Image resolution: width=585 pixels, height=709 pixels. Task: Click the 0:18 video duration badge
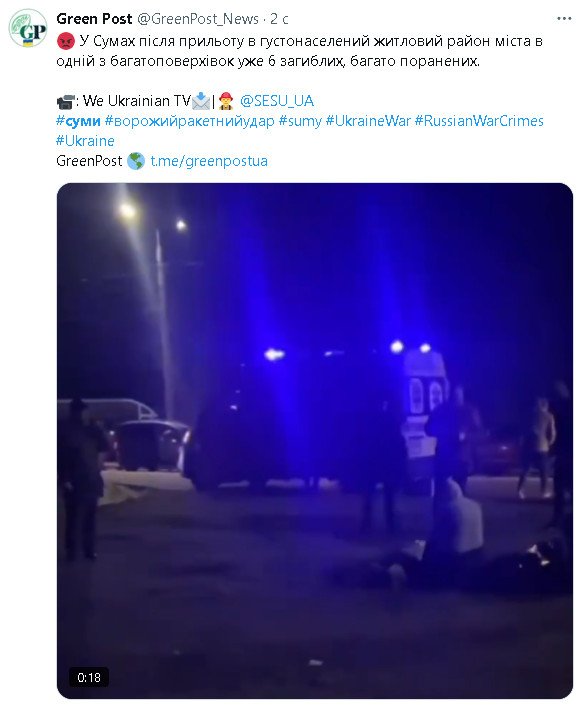(x=89, y=677)
